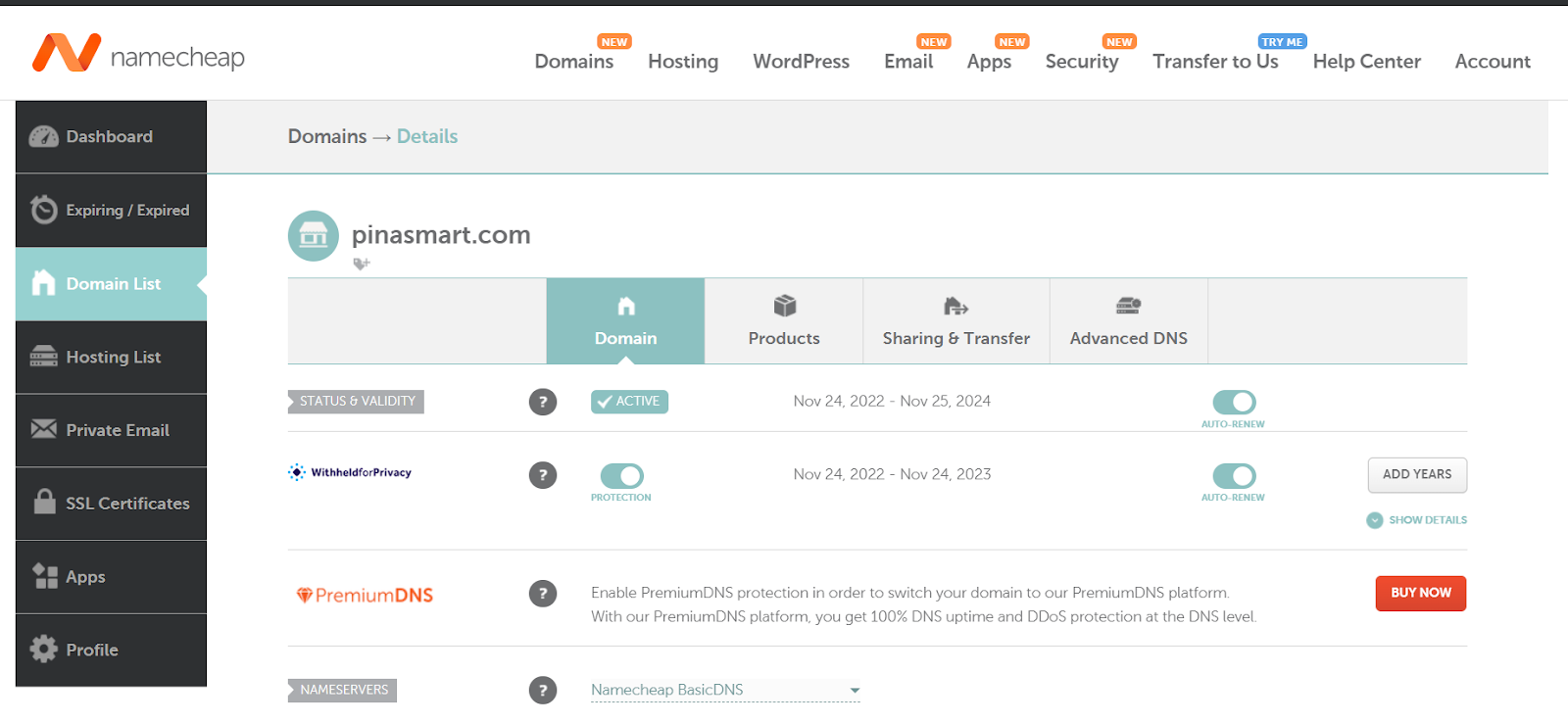Click date range Nov 24, 2022 - Nov 24, 2023
Screen dimensions: 1568x723
(x=892, y=474)
